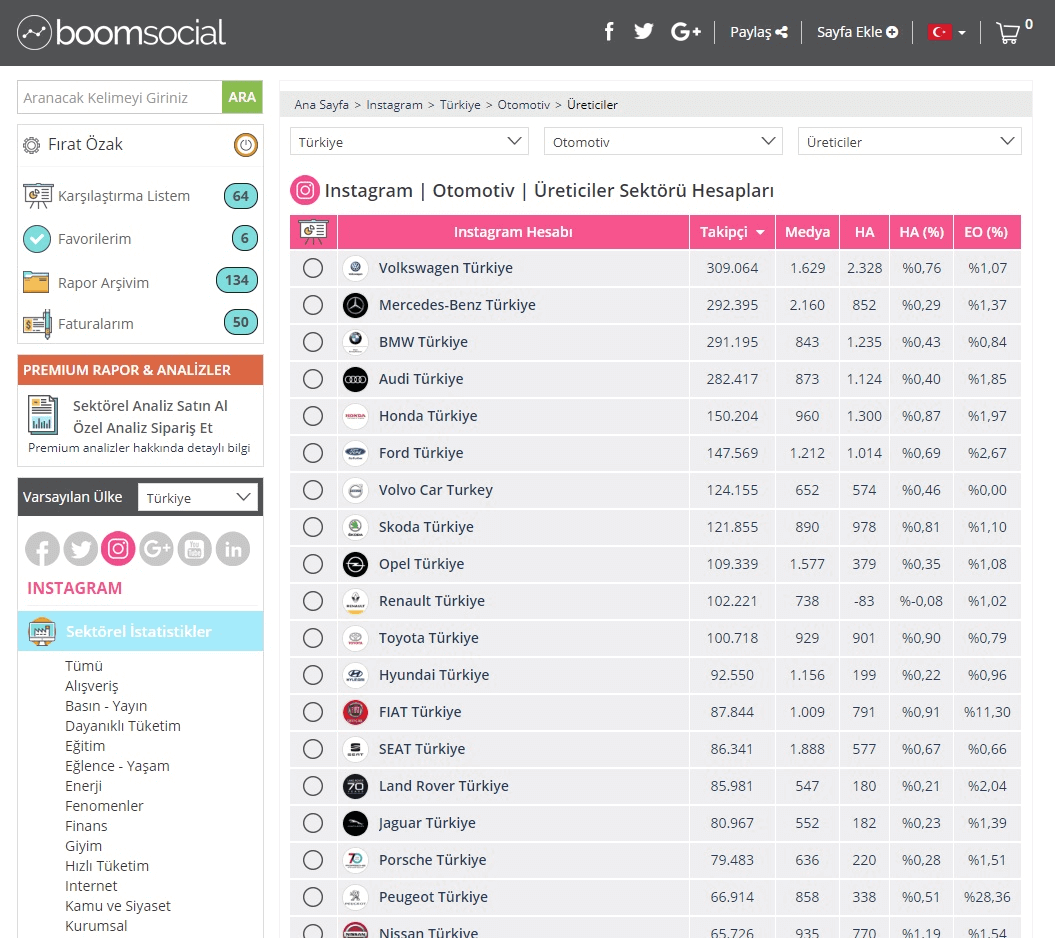Click the Volkswagen Türkiye logo

click(x=355, y=268)
